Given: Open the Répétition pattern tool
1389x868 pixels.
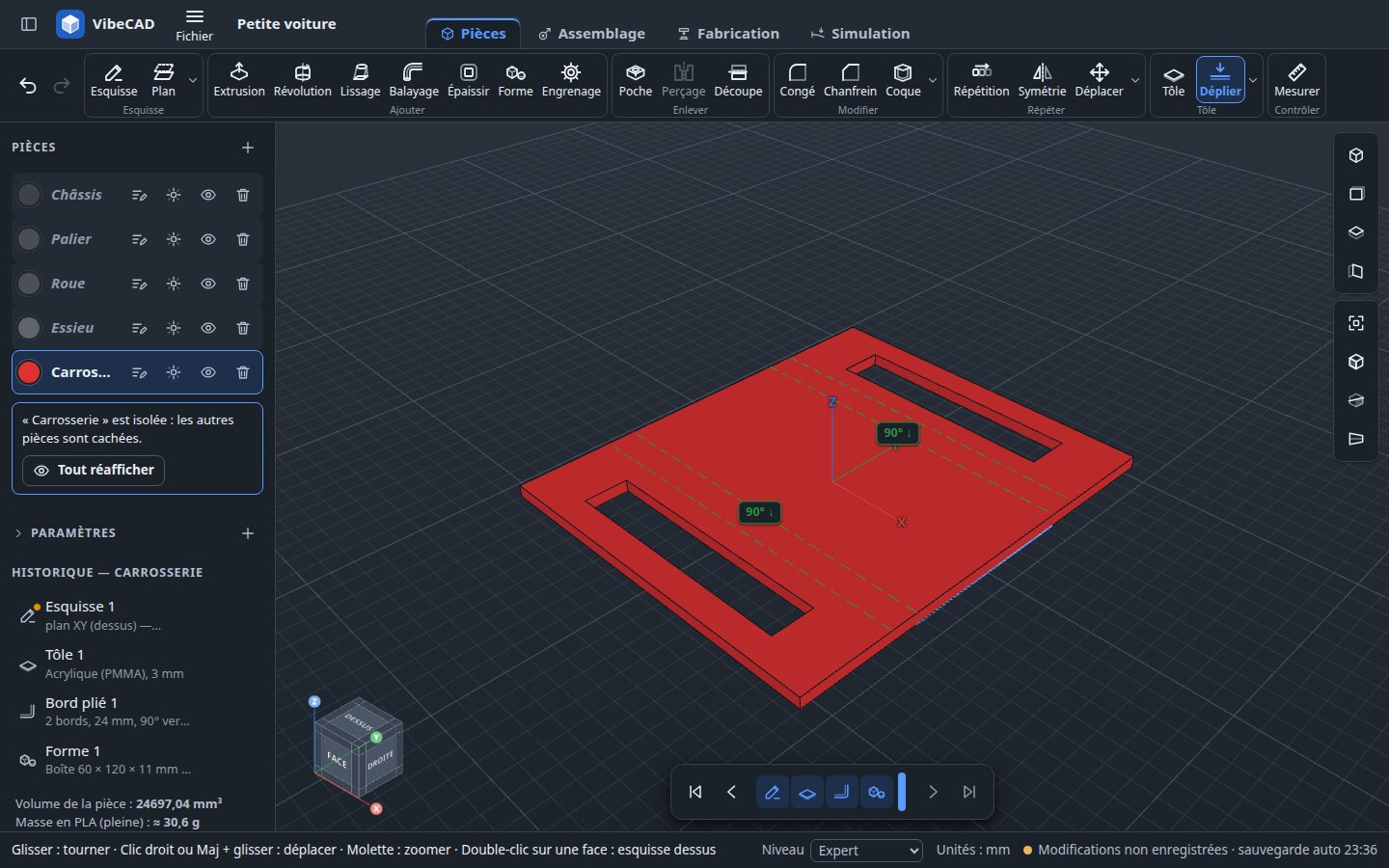Looking at the screenshot, I should 981,80.
